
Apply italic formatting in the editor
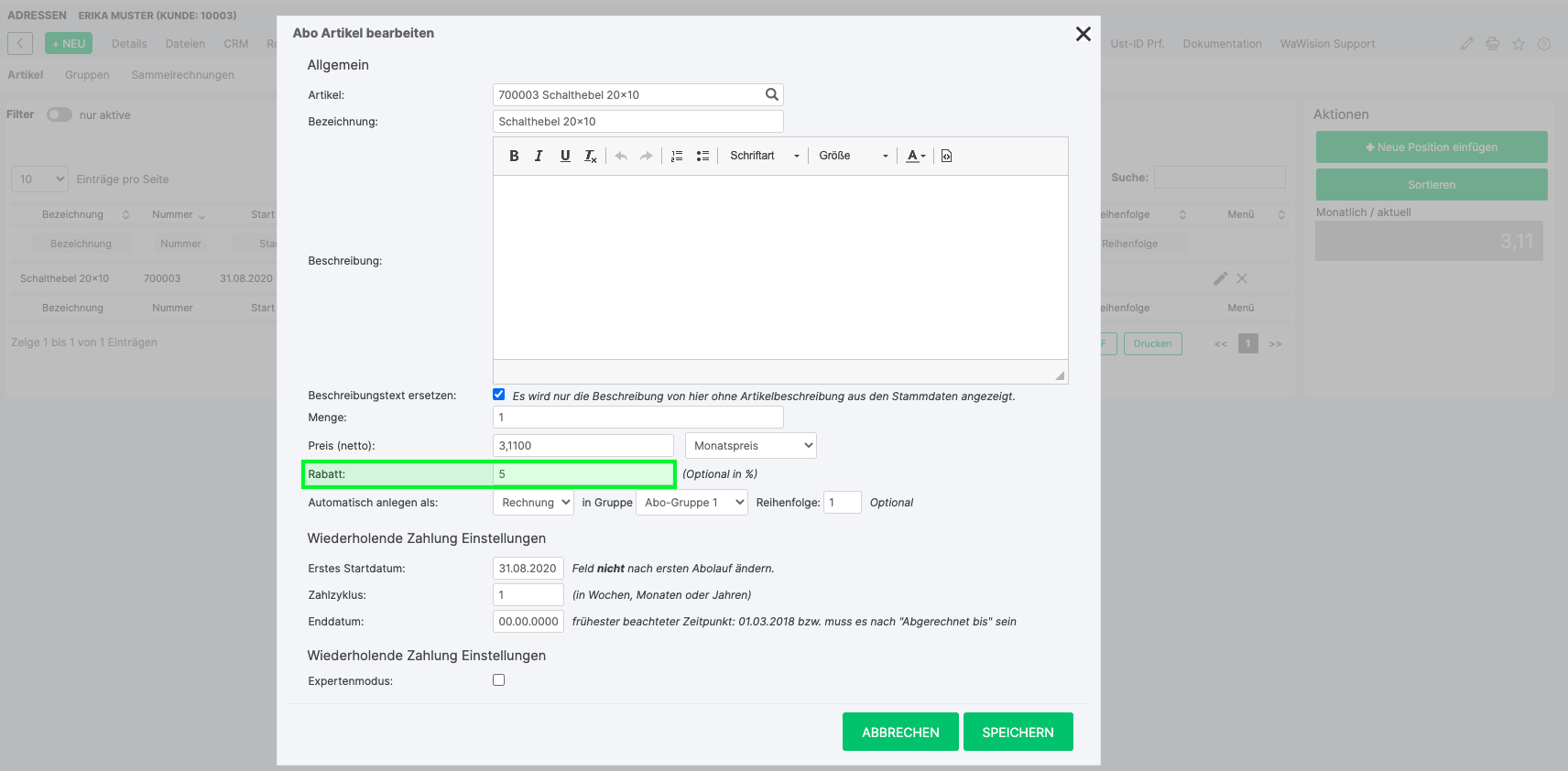539,156
